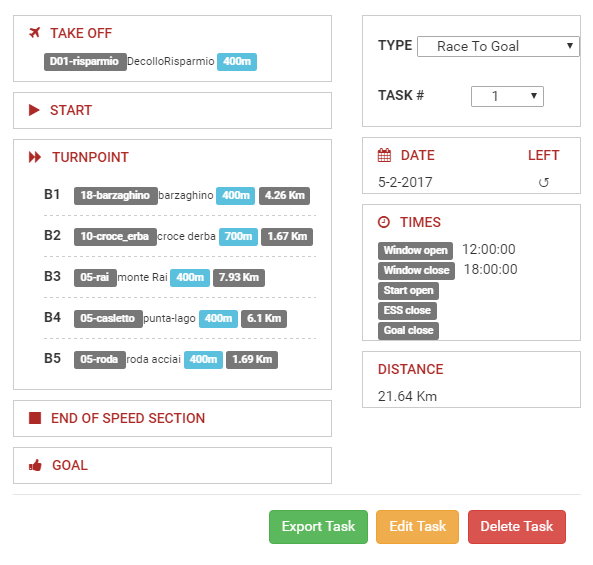Click the reset arrow icon under Left
Image resolution: width=593 pixels, height=565 pixels.
point(543,183)
